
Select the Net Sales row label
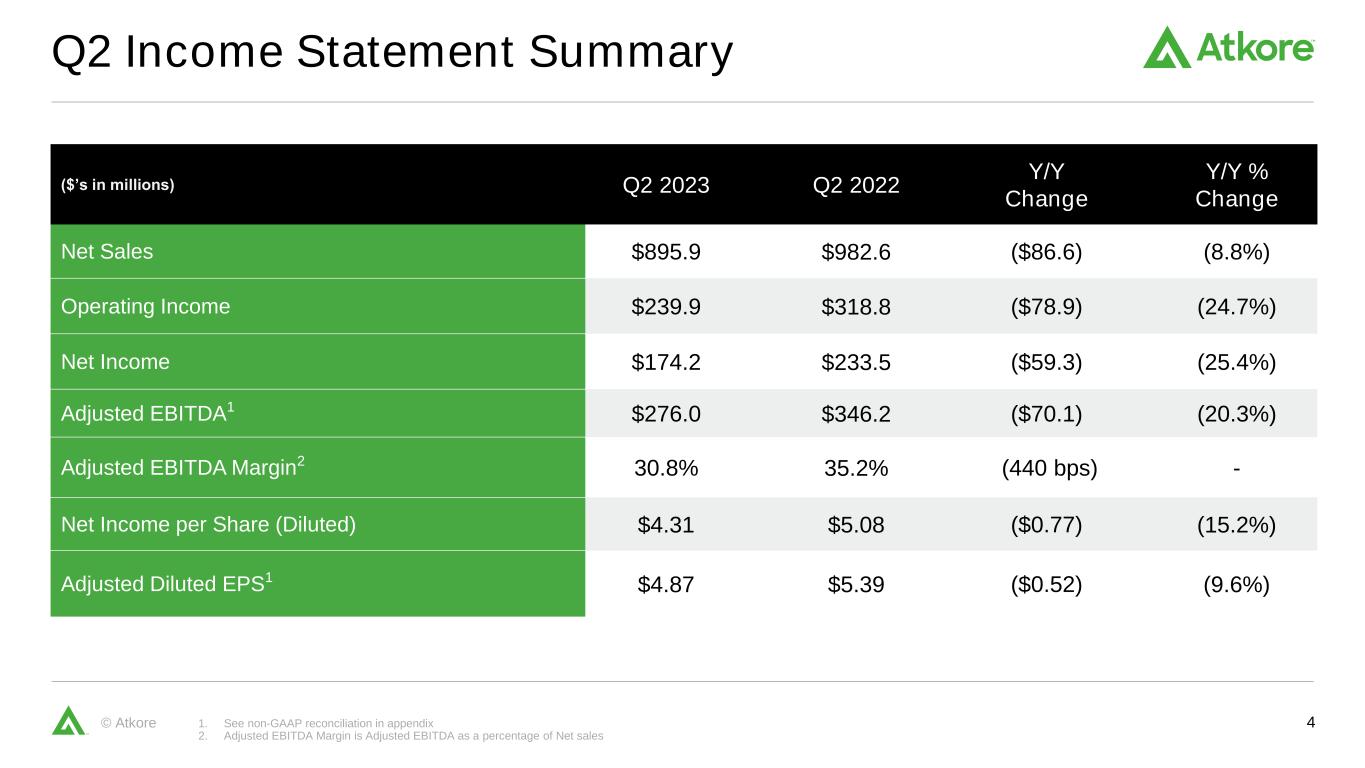[x=107, y=252]
